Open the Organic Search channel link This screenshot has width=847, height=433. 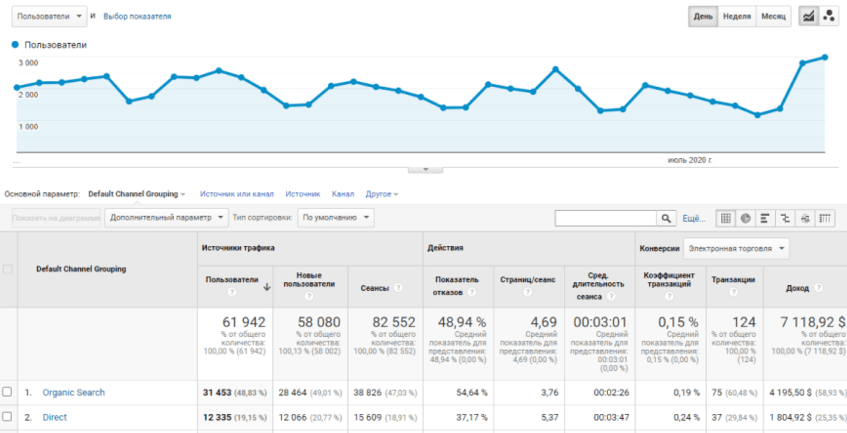pos(73,392)
